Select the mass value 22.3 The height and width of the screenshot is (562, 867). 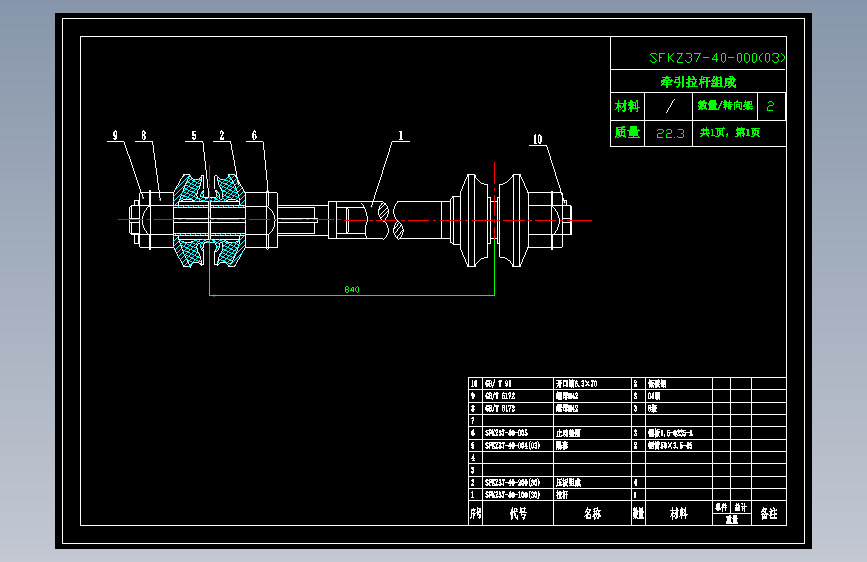pyautogui.click(x=670, y=133)
